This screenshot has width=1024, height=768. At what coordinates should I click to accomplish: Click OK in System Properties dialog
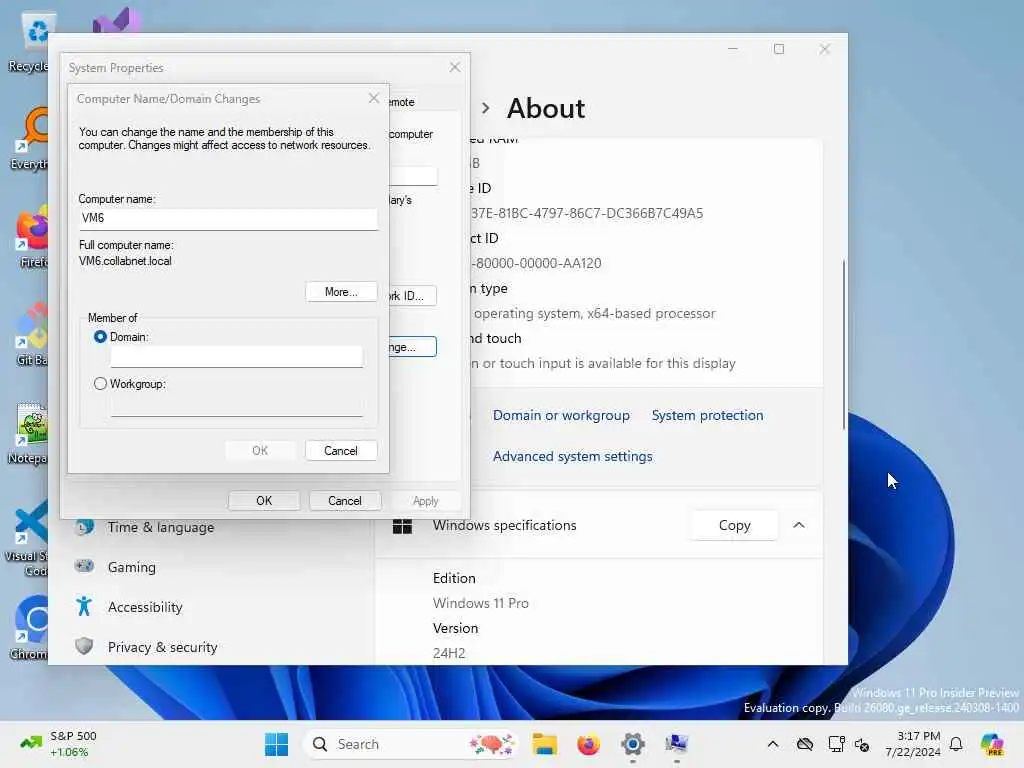pos(264,501)
